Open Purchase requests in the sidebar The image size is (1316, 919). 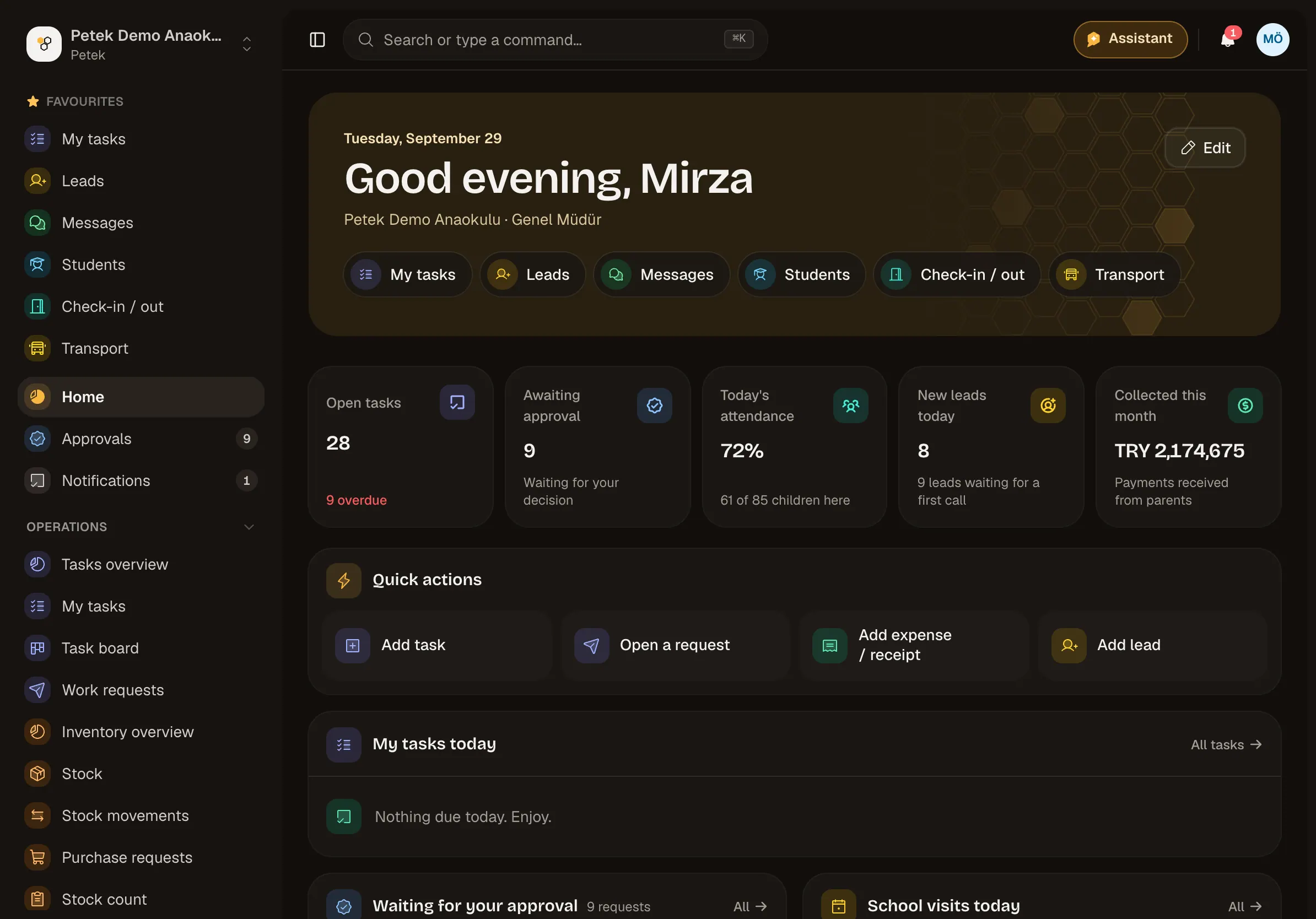pyautogui.click(x=141, y=857)
